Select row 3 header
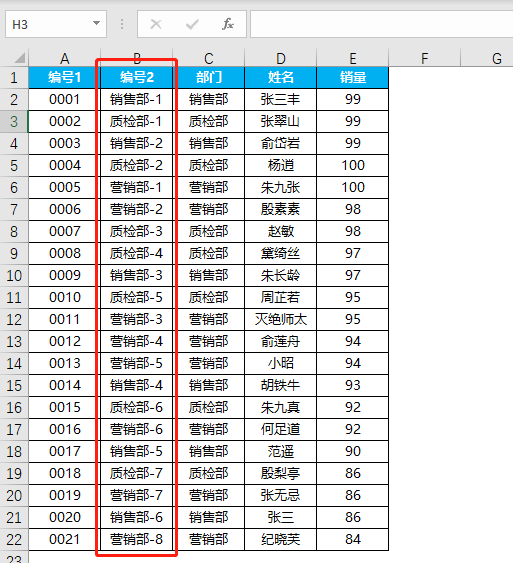Viewport: 513px width, 563px height. point(14,122)
